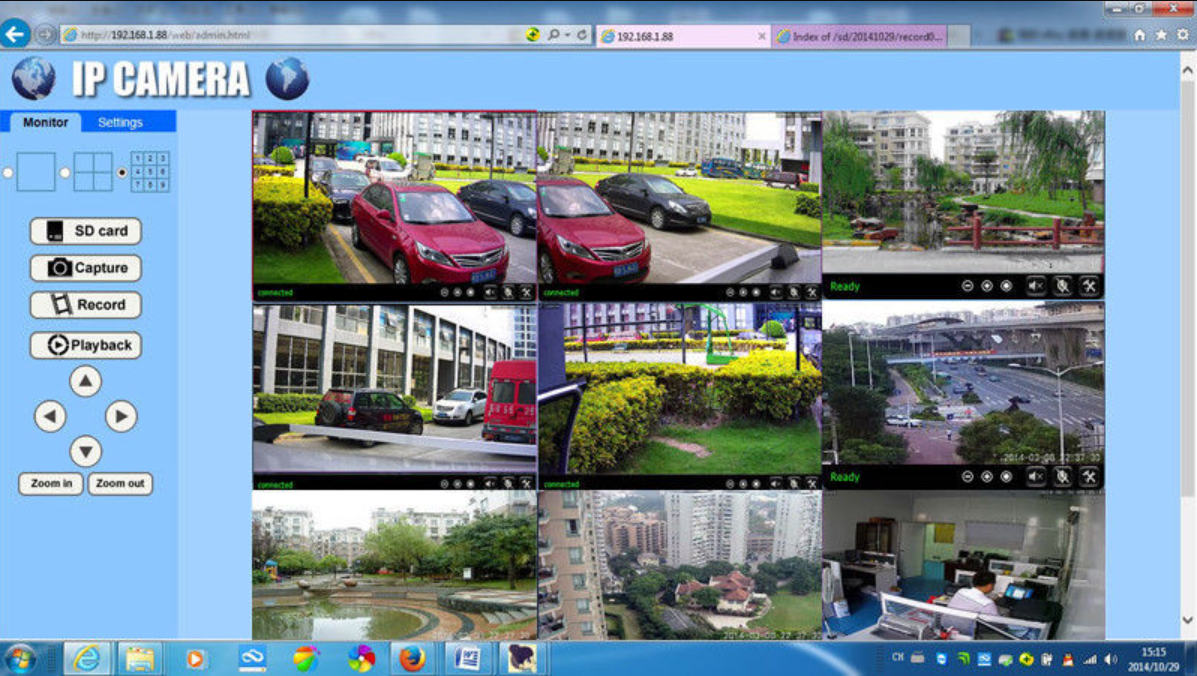The height and width of the screenshot is (676, 1197).
Task: Open settings tools on top-right camera feed
Action: (x=1088, y=286)
